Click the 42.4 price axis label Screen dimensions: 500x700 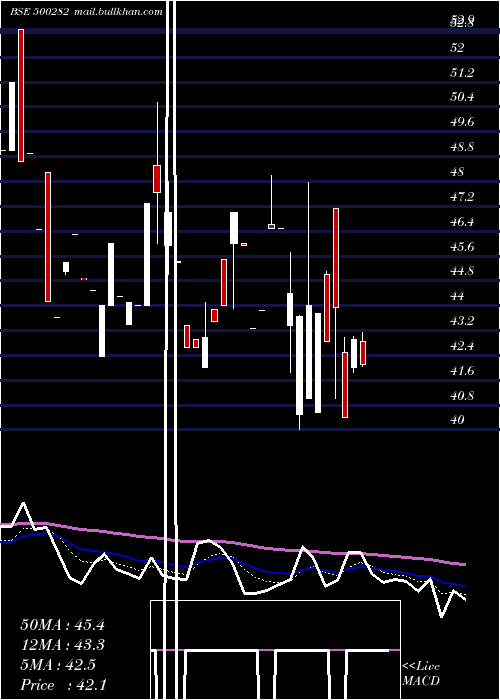click(462, 346)
